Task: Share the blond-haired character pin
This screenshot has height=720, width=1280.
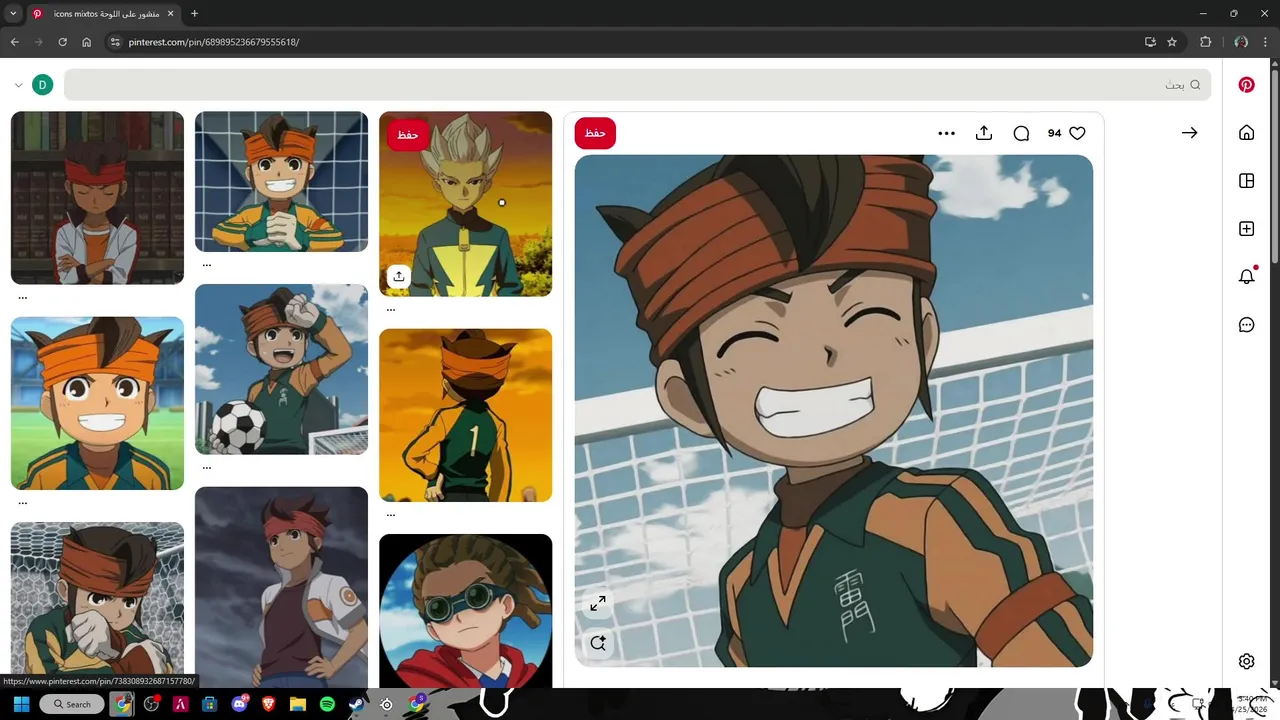Action: [398, 276]
